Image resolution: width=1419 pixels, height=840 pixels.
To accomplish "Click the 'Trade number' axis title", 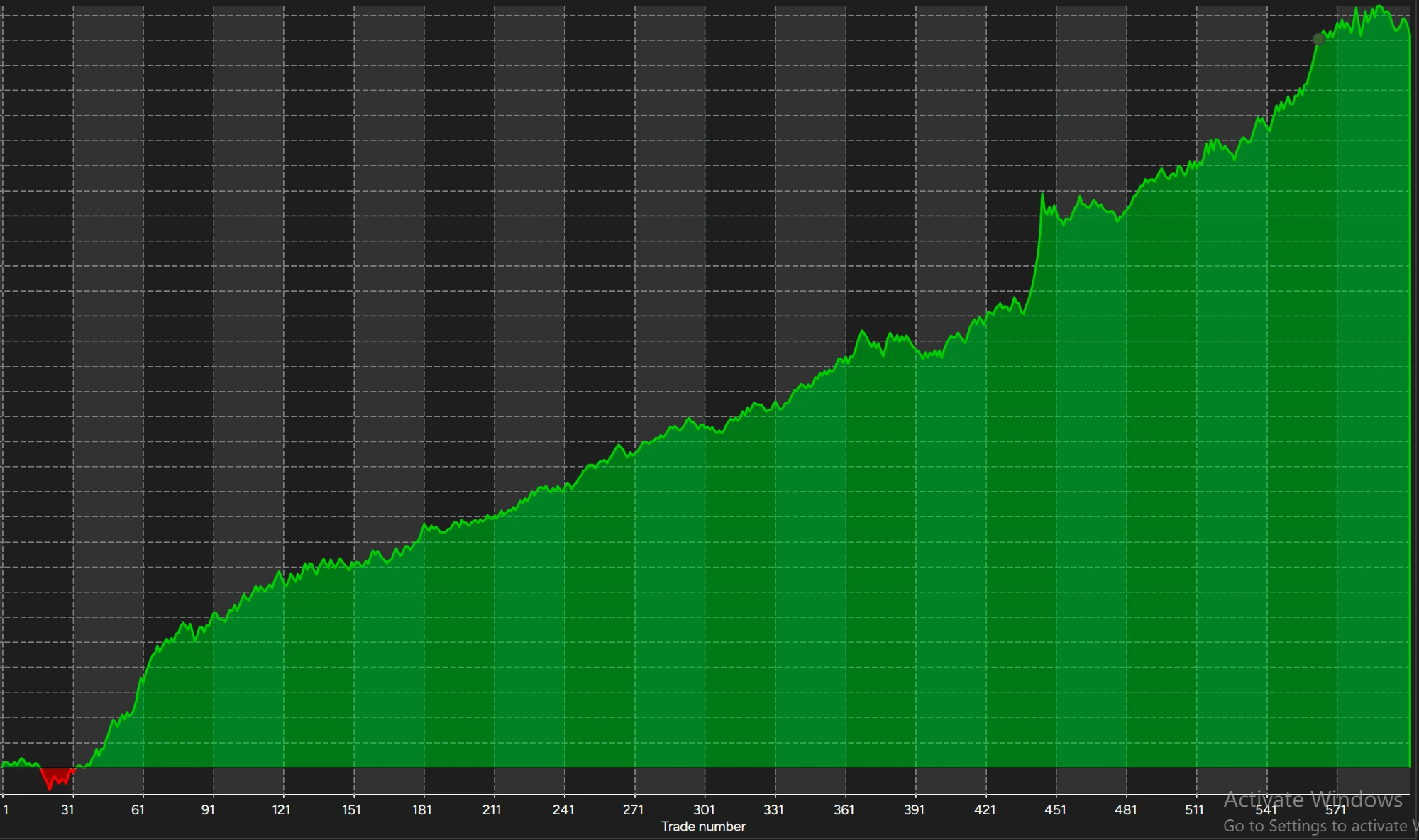I will coord(703,827).
